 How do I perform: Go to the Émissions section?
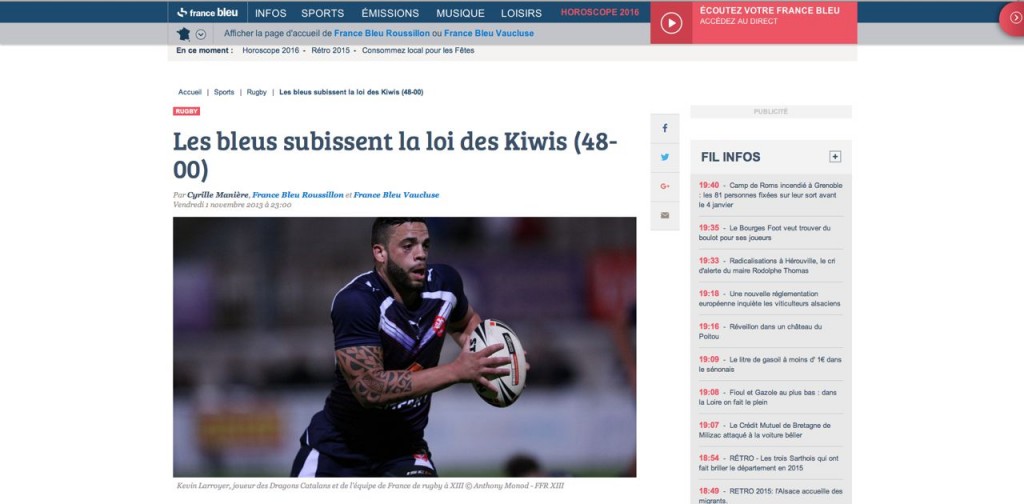(390, 13)
